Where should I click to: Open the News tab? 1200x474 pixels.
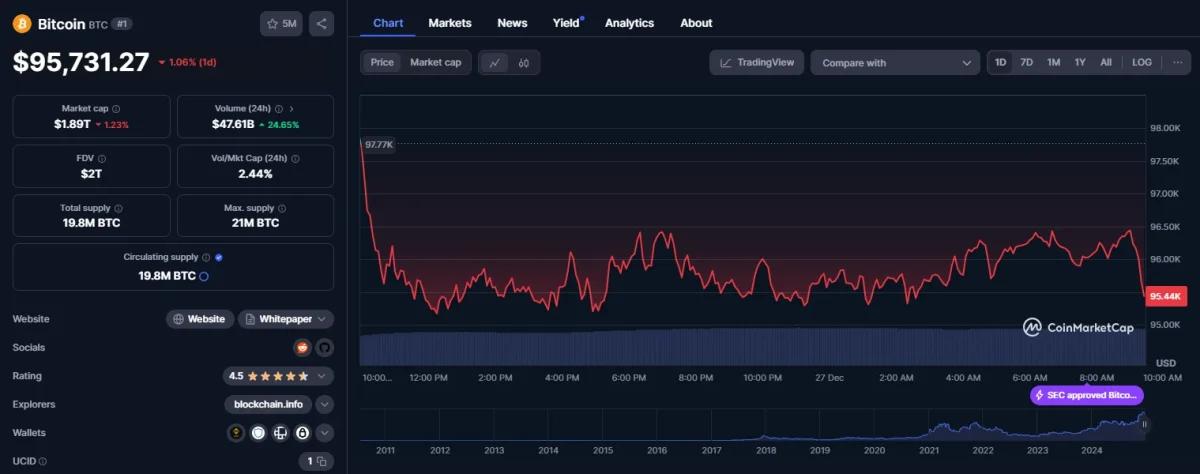tap(512, 22)
